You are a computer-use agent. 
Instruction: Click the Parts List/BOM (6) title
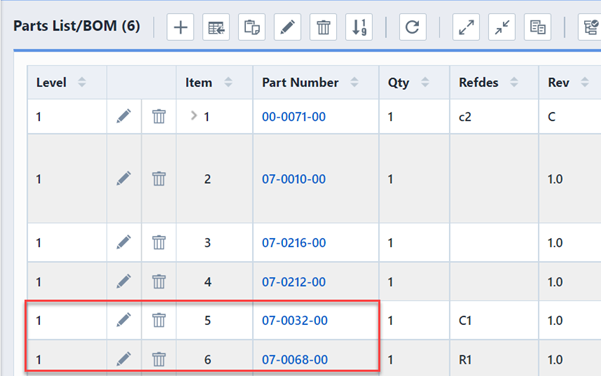pyautogui.click(x=77, y=26)
